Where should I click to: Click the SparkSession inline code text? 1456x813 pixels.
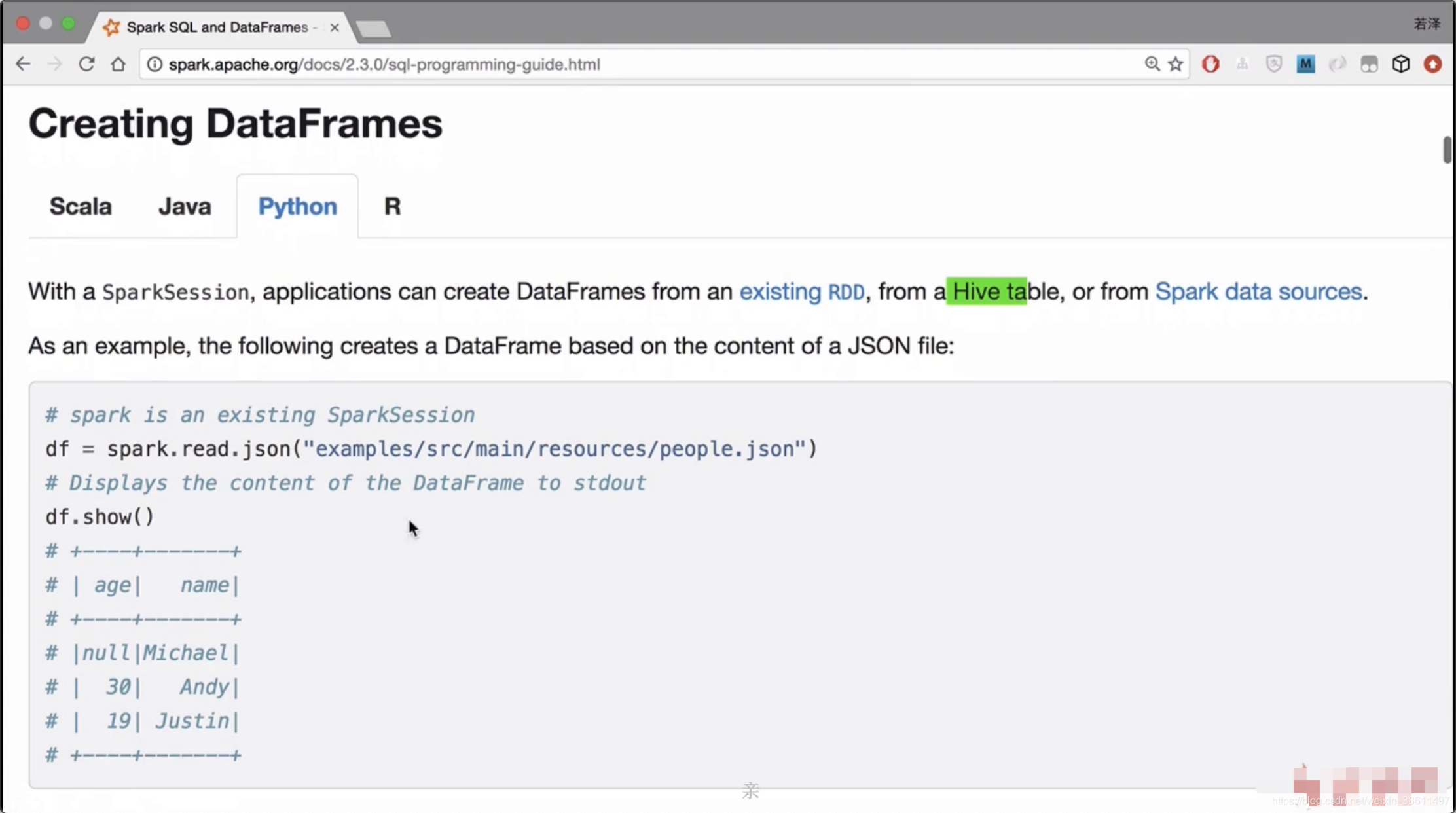[x=175, y=292]
